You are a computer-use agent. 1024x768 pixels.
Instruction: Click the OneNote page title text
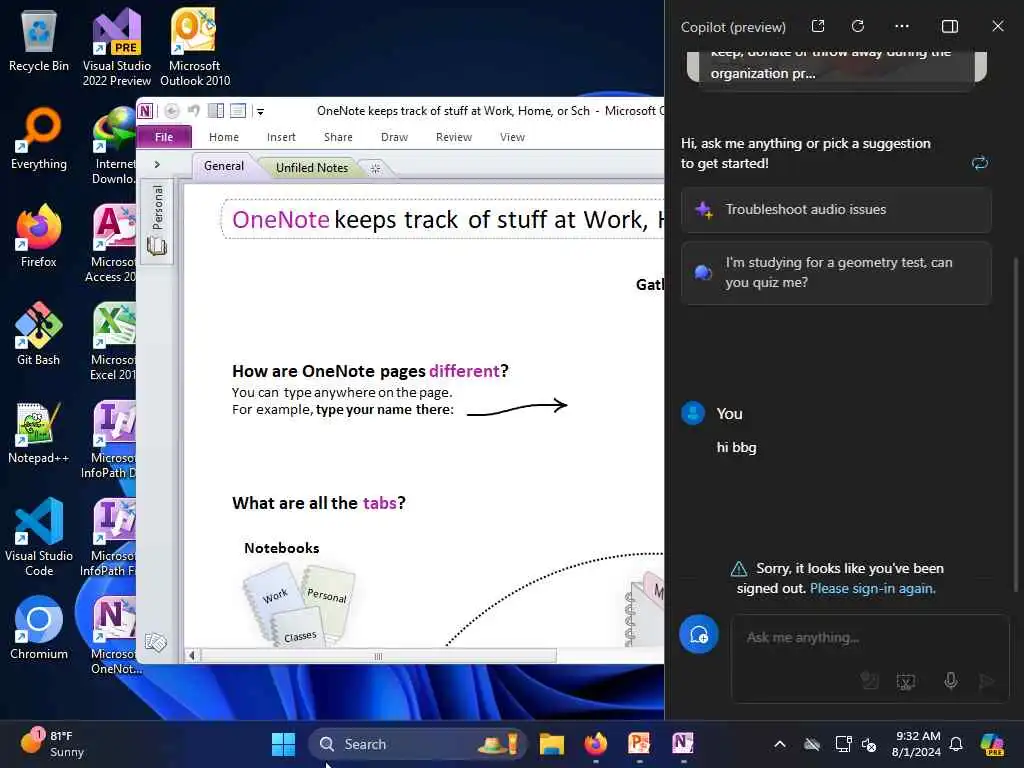click(447, 219)
